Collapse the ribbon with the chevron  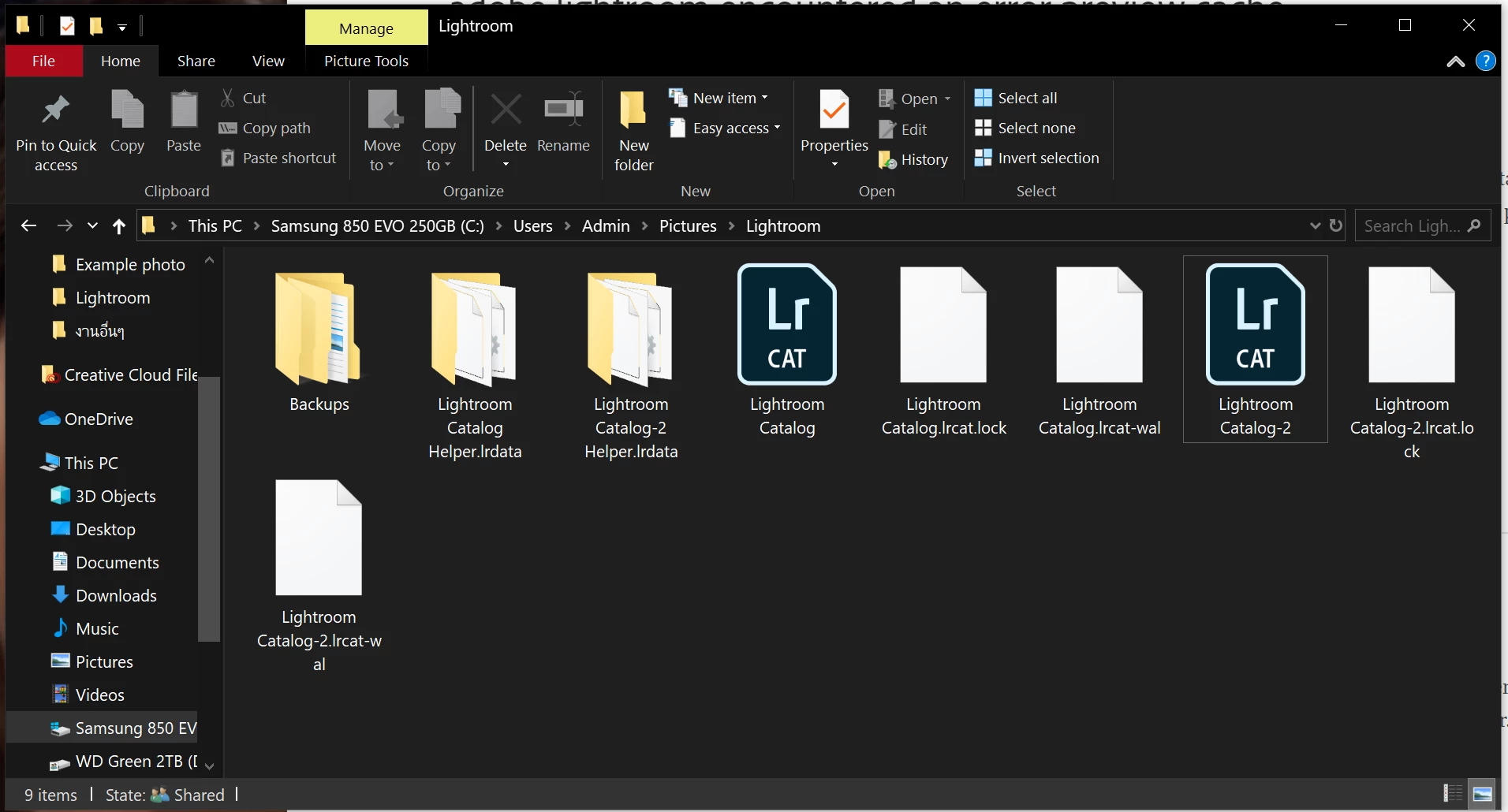click(x=1456, y=61)
